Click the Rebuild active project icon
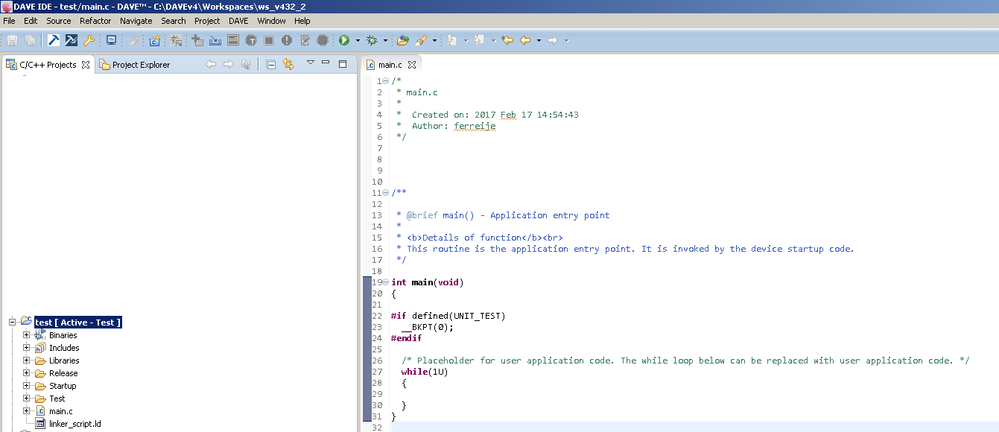The width and height of the screenshot is (999, 432). click(x=71, y=40)
